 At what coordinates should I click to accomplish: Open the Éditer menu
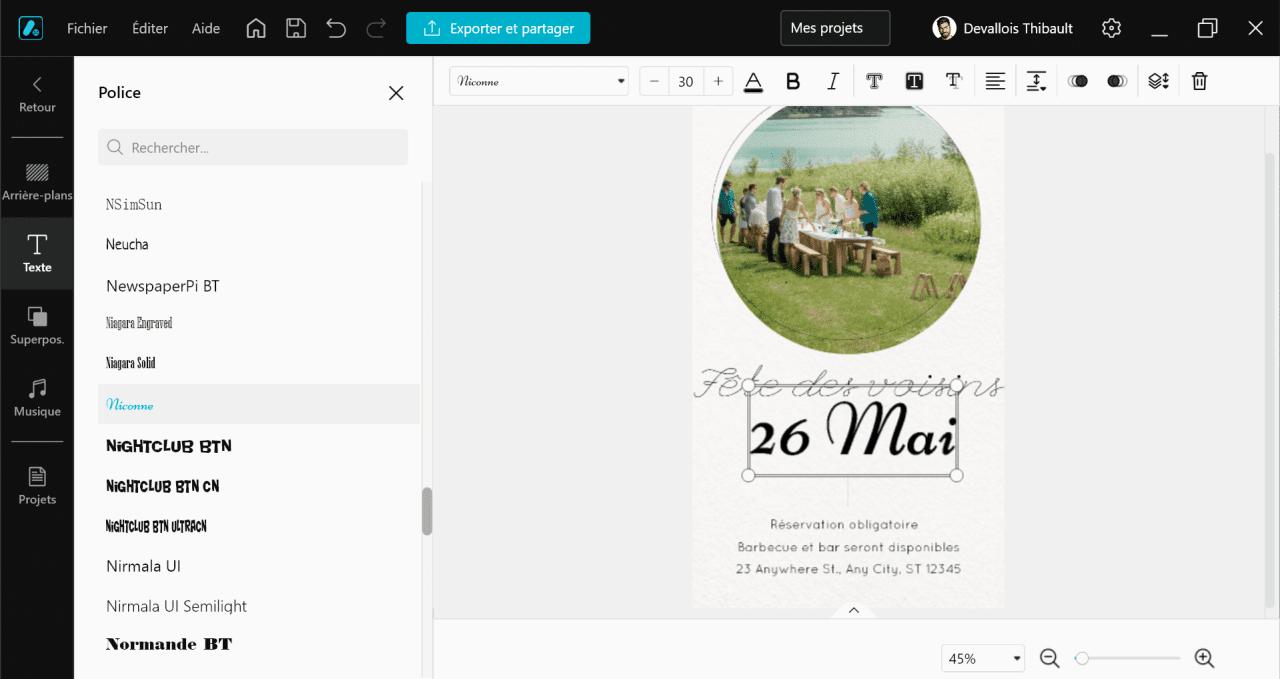pyautogui.click(x=149, y=28)
